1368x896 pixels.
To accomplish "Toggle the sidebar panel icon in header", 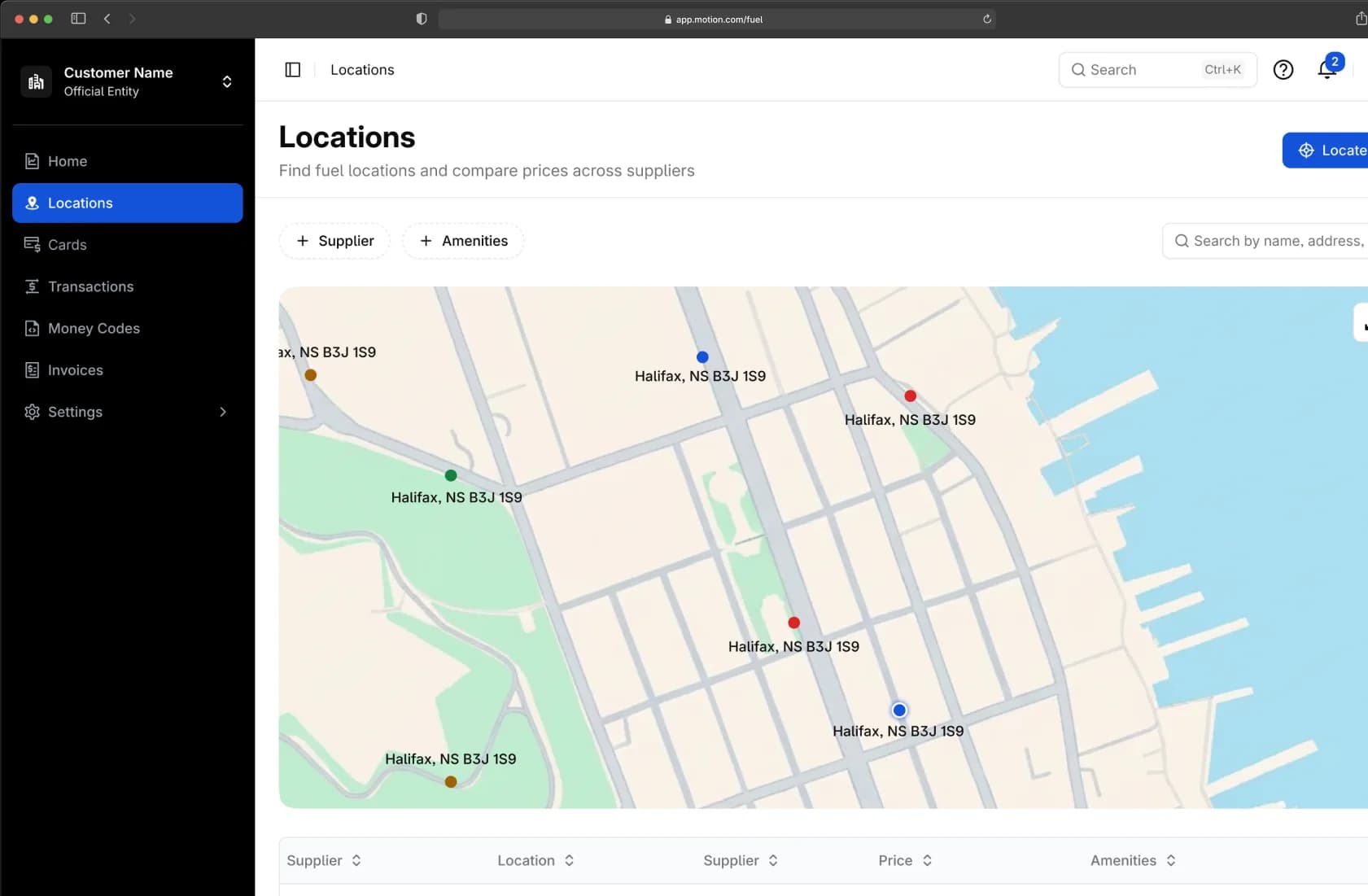I will (293, 70).
